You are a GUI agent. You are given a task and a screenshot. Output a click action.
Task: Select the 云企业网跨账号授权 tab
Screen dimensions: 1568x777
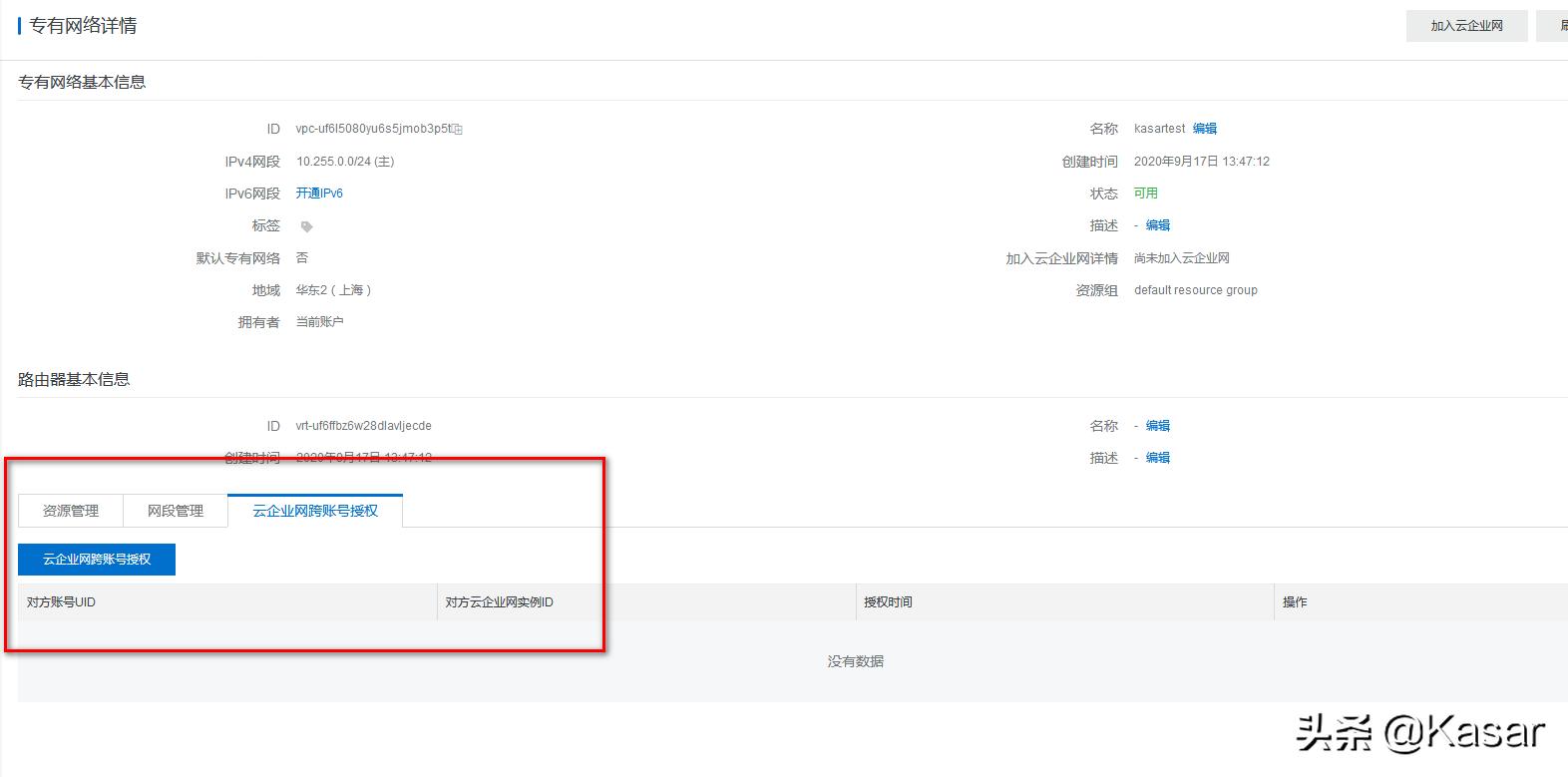click(x=315, y=511)
